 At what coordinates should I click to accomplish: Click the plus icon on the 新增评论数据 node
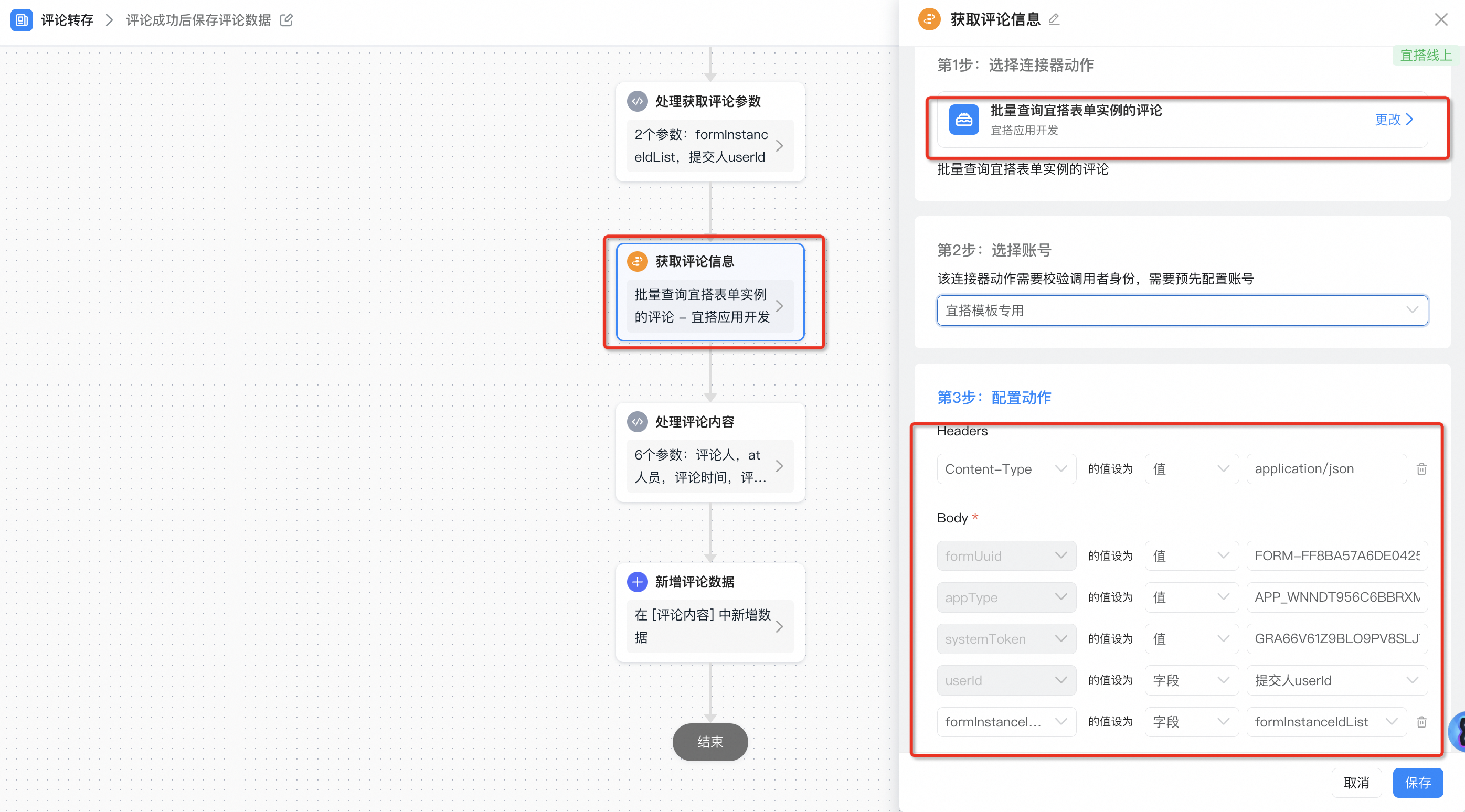(x=637, y=582)
